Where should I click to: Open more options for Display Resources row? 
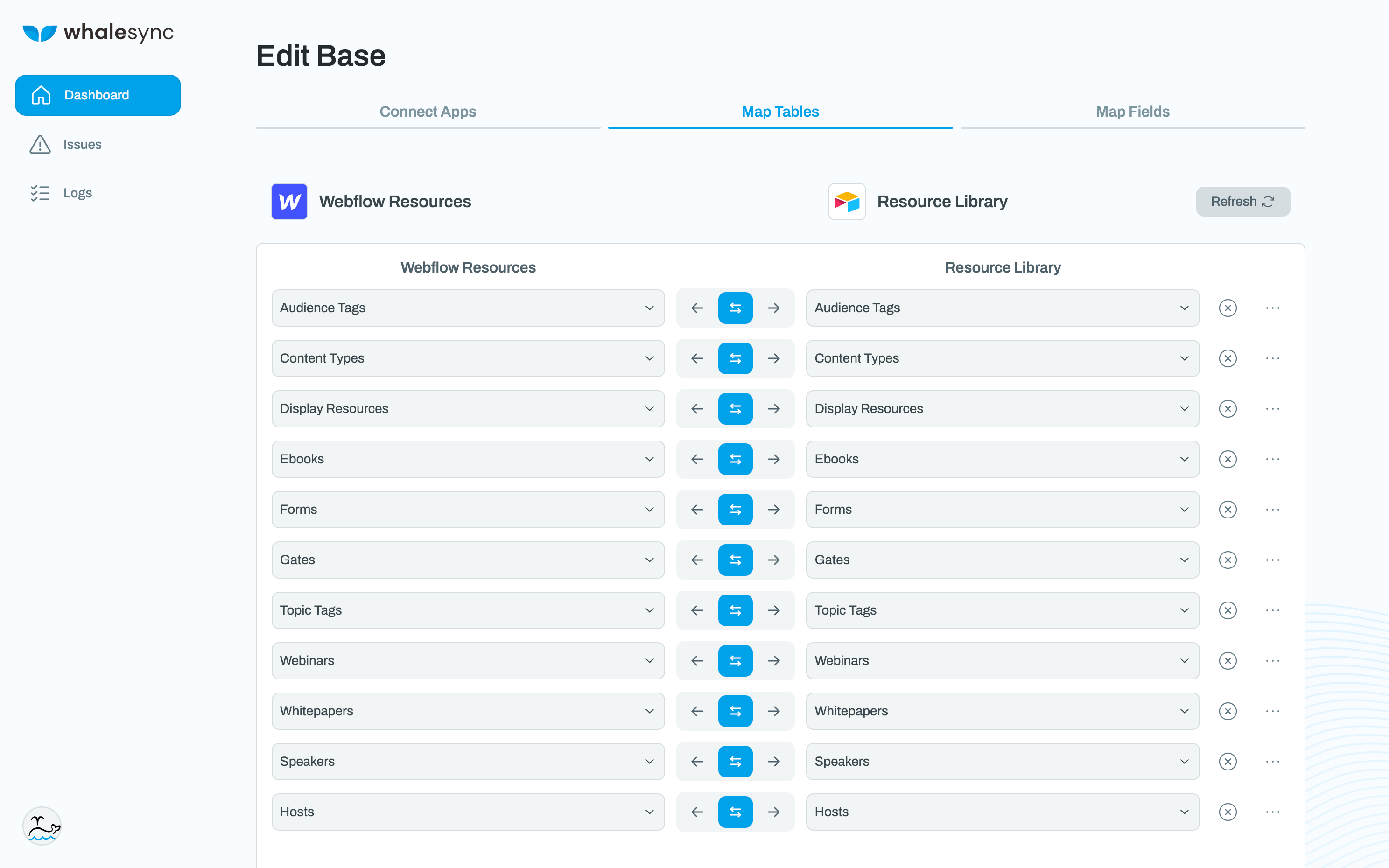[1272, 409]
